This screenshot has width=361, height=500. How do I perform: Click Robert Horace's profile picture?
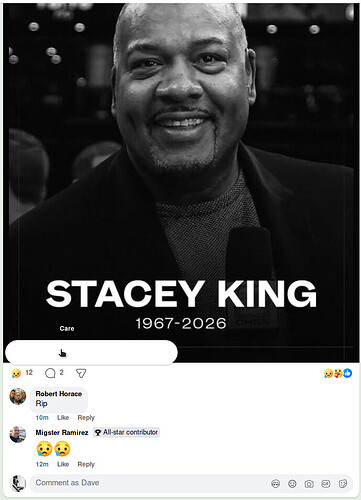pyautogui.click(x=18, y=396)
